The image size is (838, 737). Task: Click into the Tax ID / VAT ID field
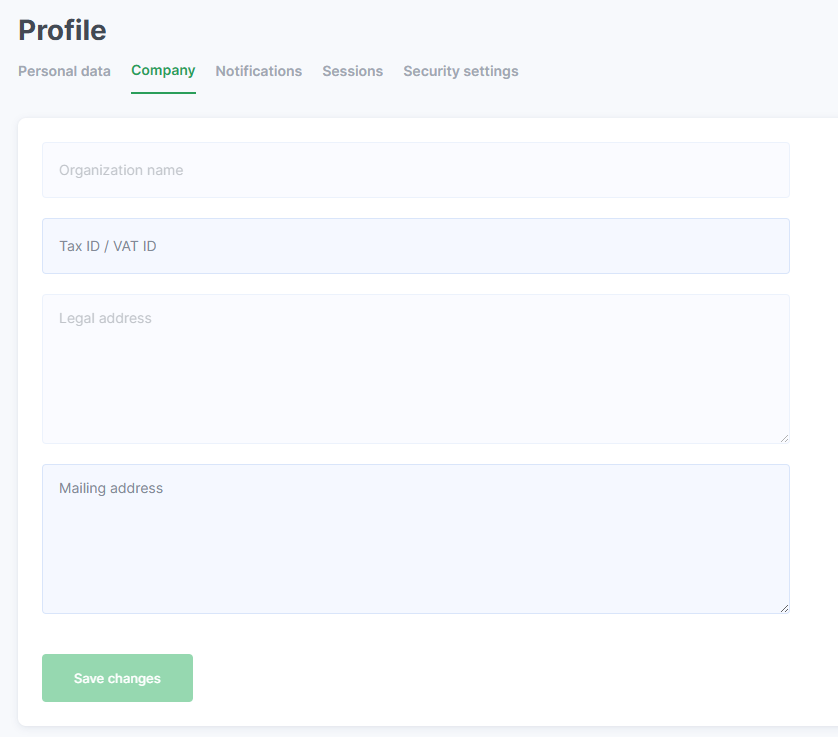(416, 246)
